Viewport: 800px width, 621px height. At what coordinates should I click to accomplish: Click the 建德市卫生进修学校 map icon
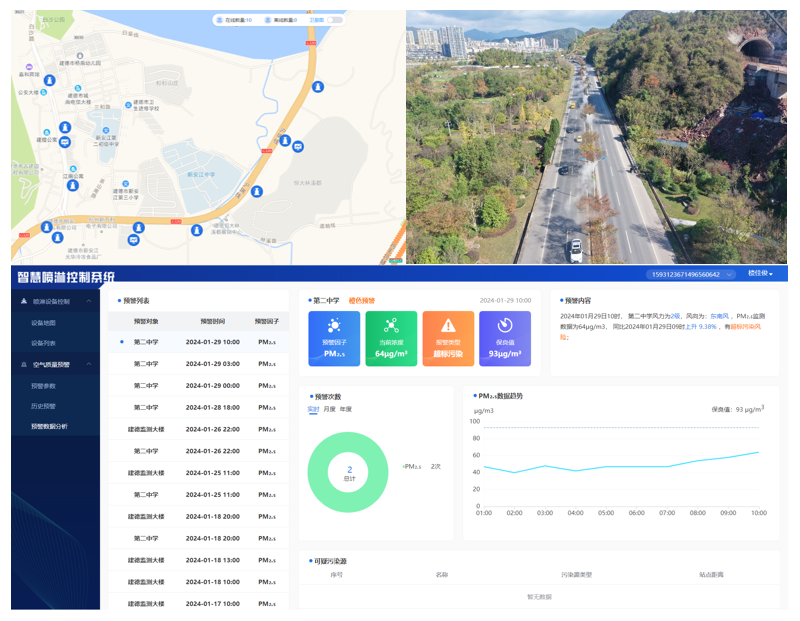(128, 105)
